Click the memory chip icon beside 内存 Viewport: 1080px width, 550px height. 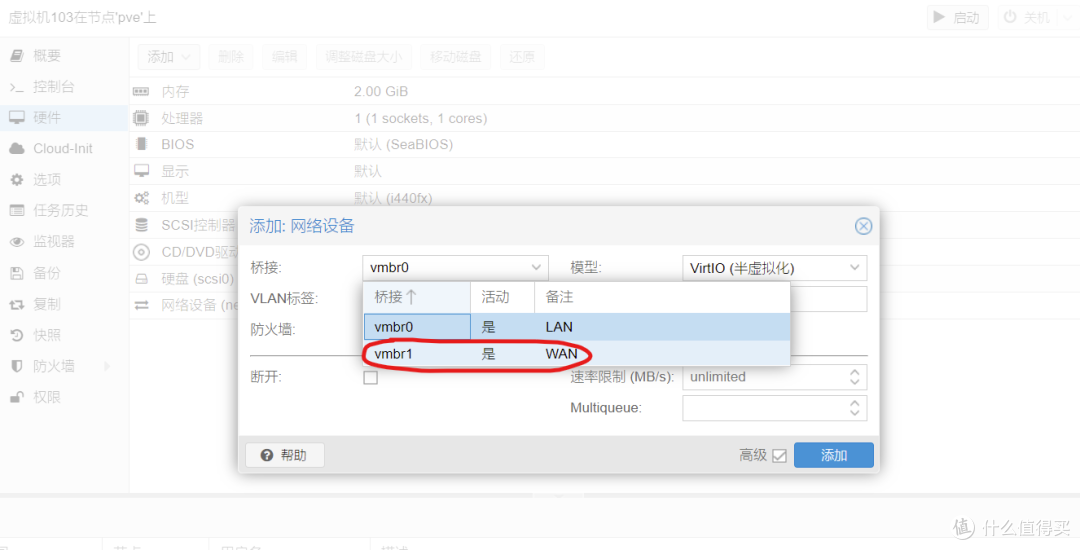tap(141, 92)
